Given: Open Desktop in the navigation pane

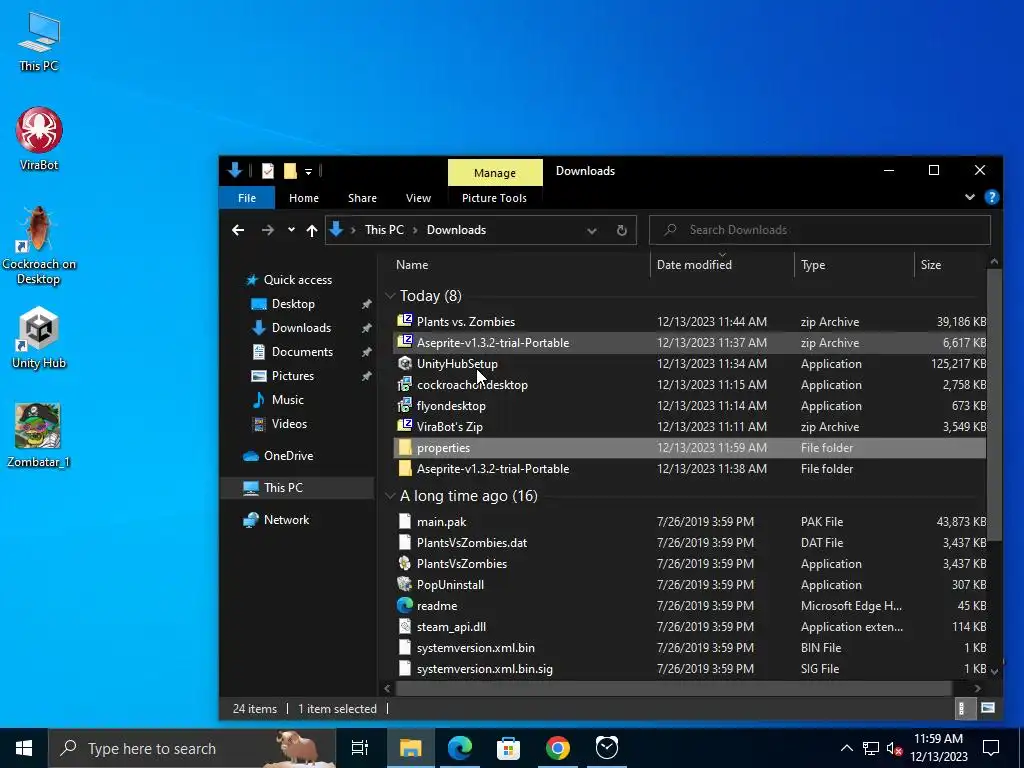Looking at the screenshot, I should (293, 304).
